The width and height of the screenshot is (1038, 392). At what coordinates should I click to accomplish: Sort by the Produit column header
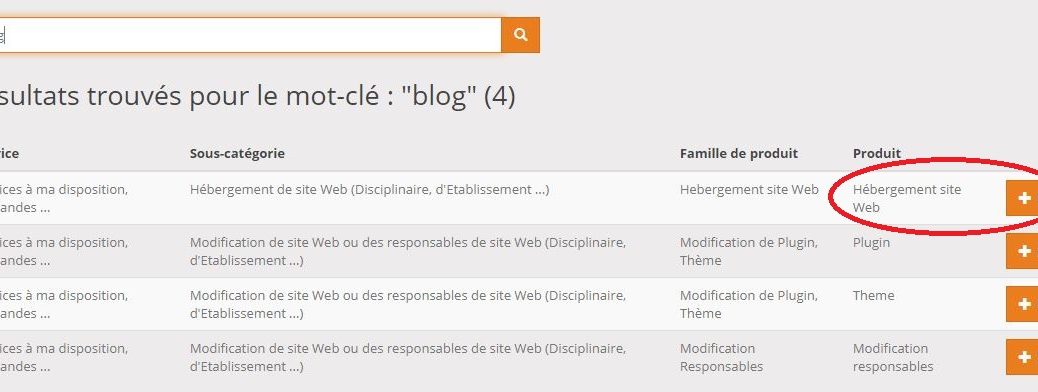pyautogui.click(x=876, y=154)
